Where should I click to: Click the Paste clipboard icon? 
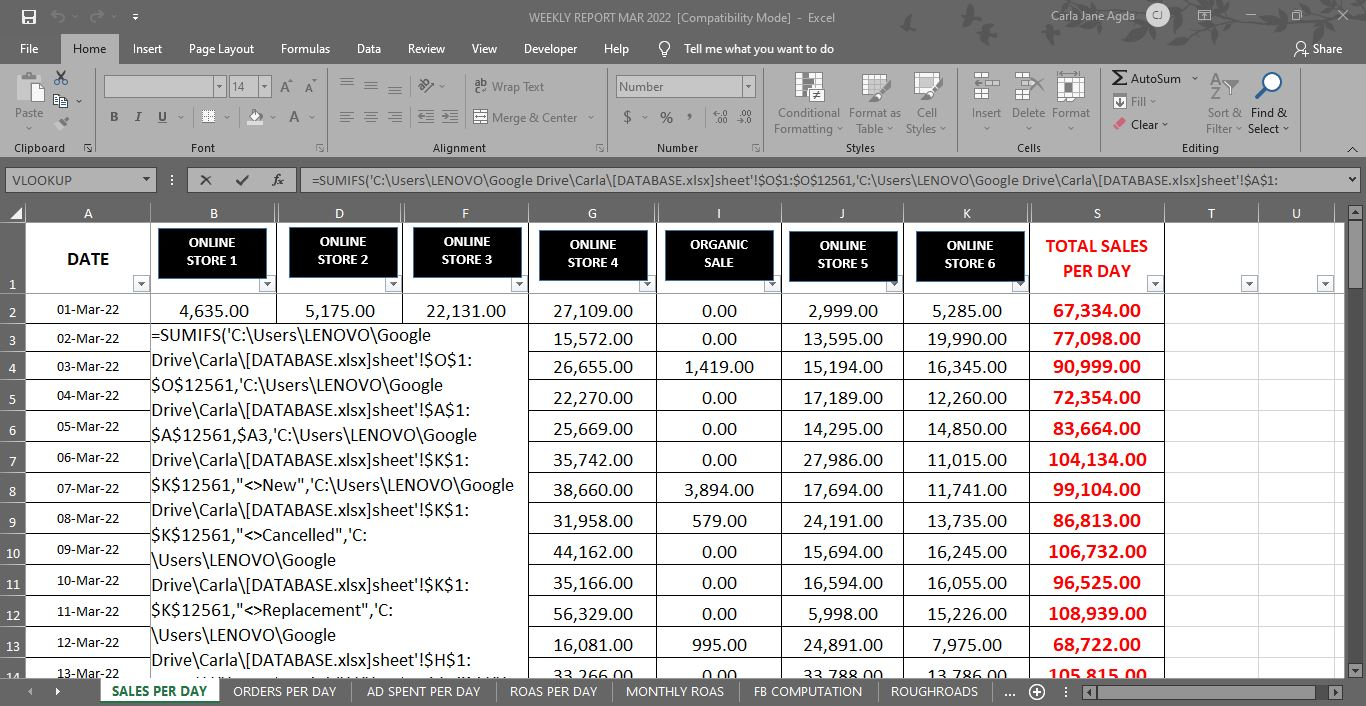click(29, 90)
